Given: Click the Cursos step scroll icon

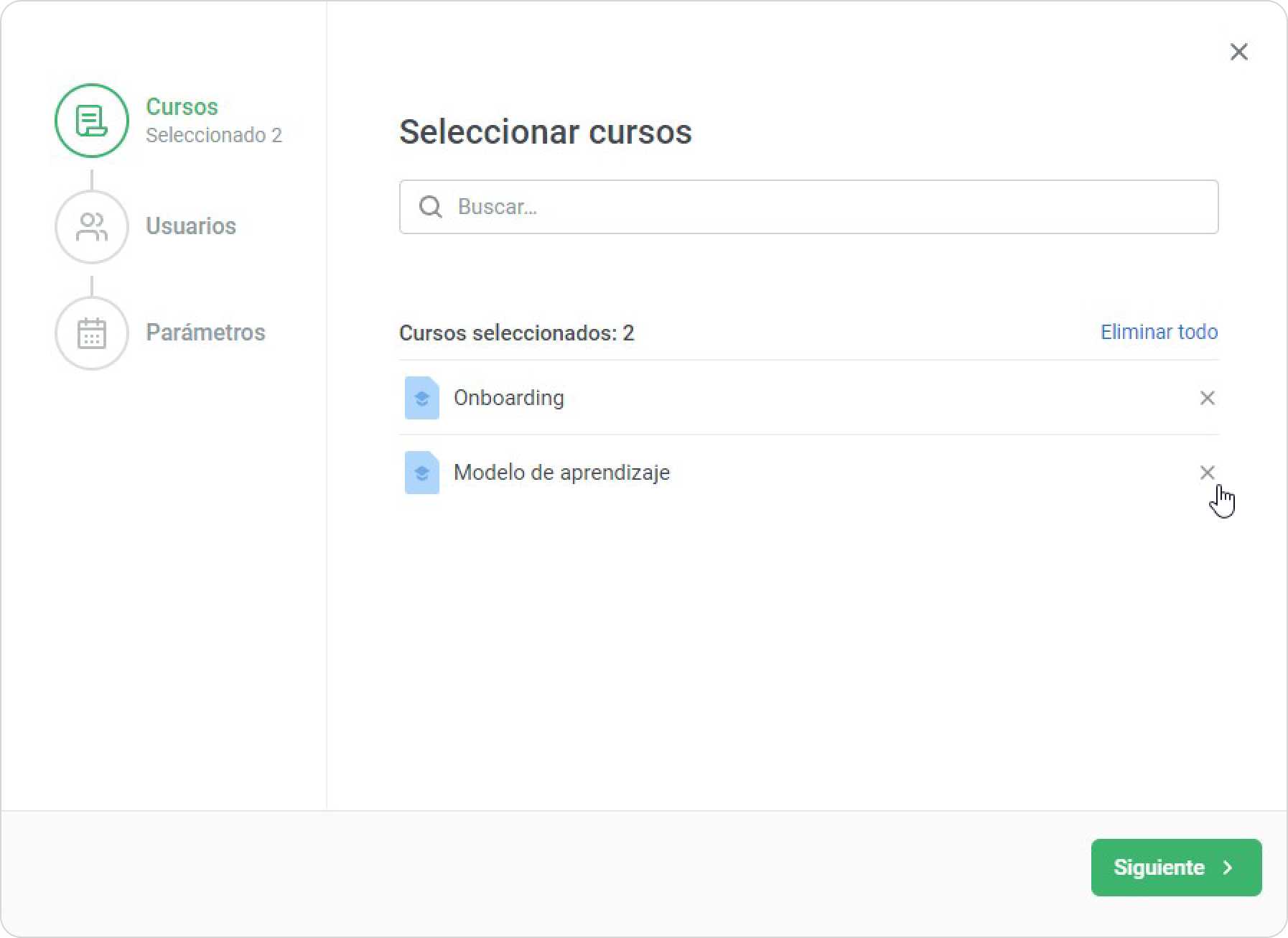Looking at the screenshot, I should (91, 121).
